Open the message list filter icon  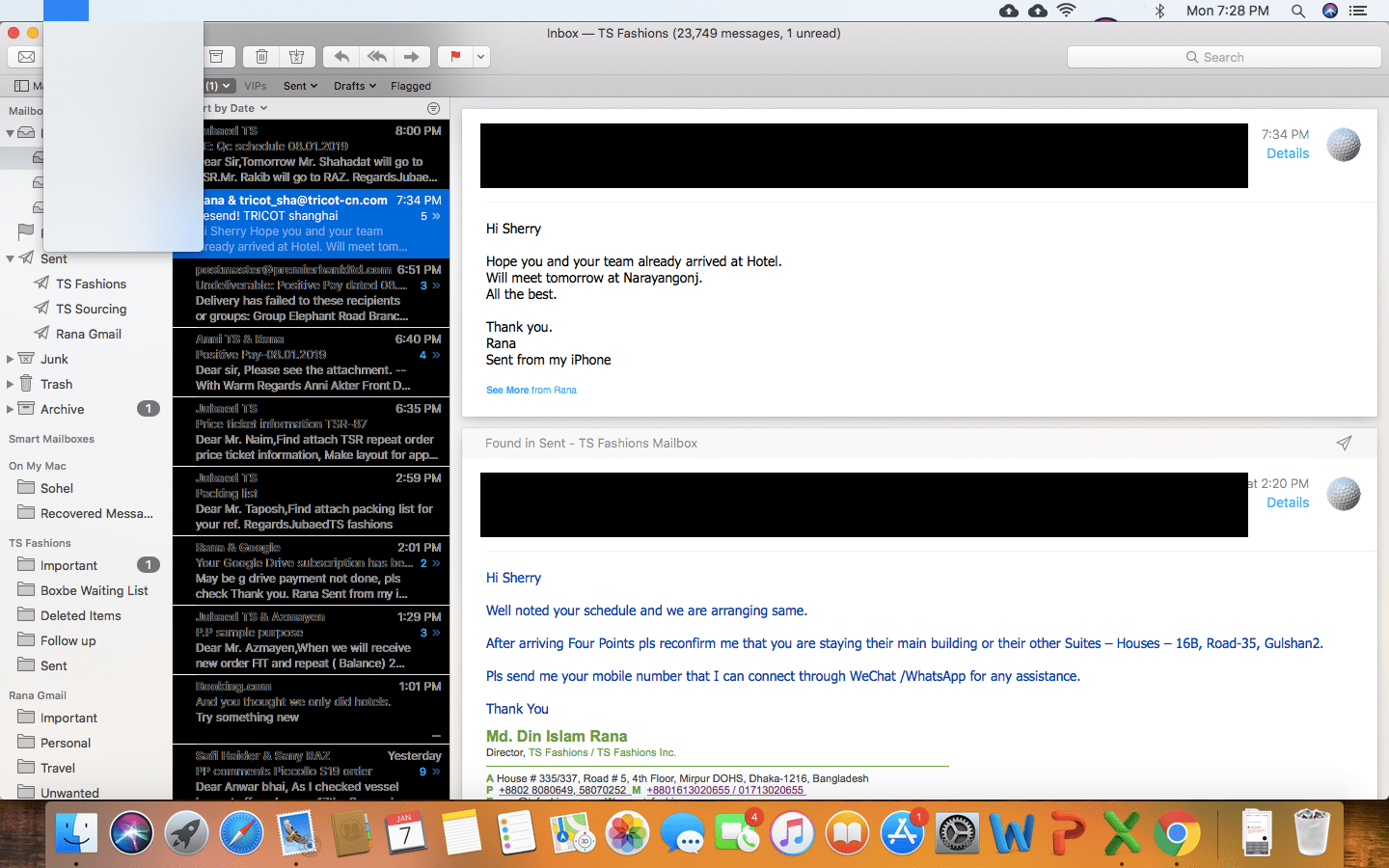433,108
